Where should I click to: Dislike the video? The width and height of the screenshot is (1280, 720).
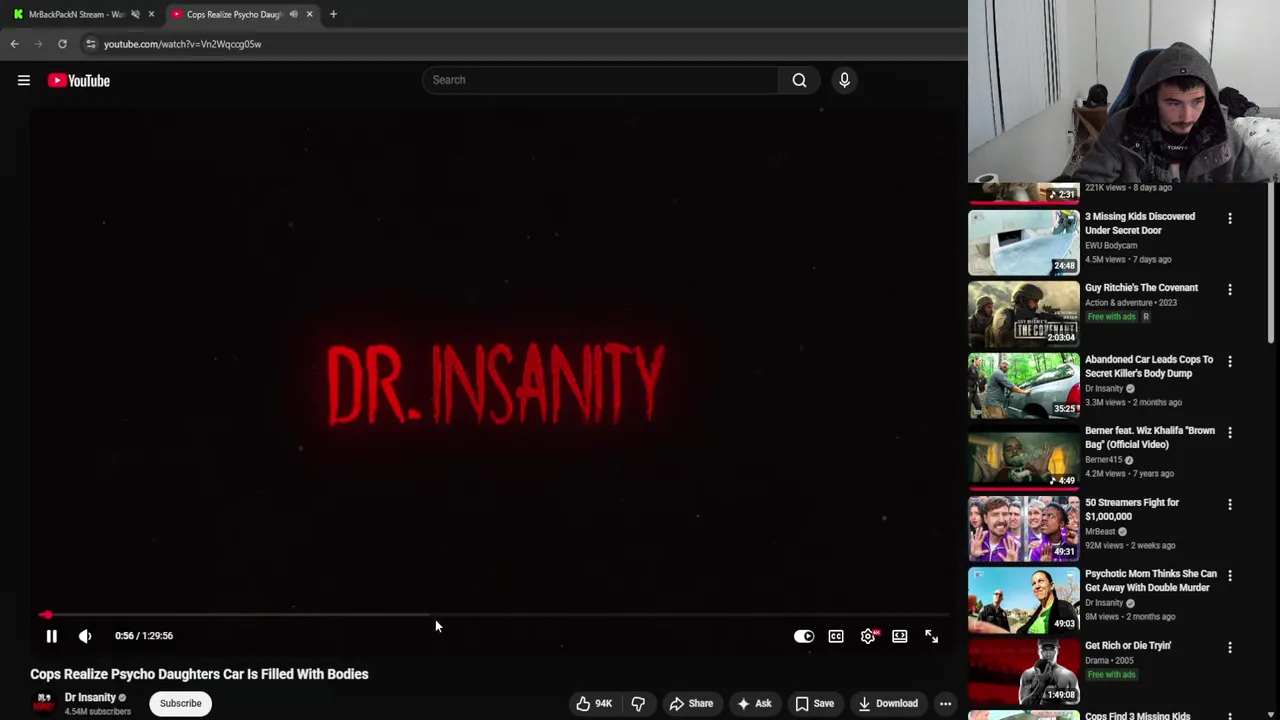click(638, 704)
